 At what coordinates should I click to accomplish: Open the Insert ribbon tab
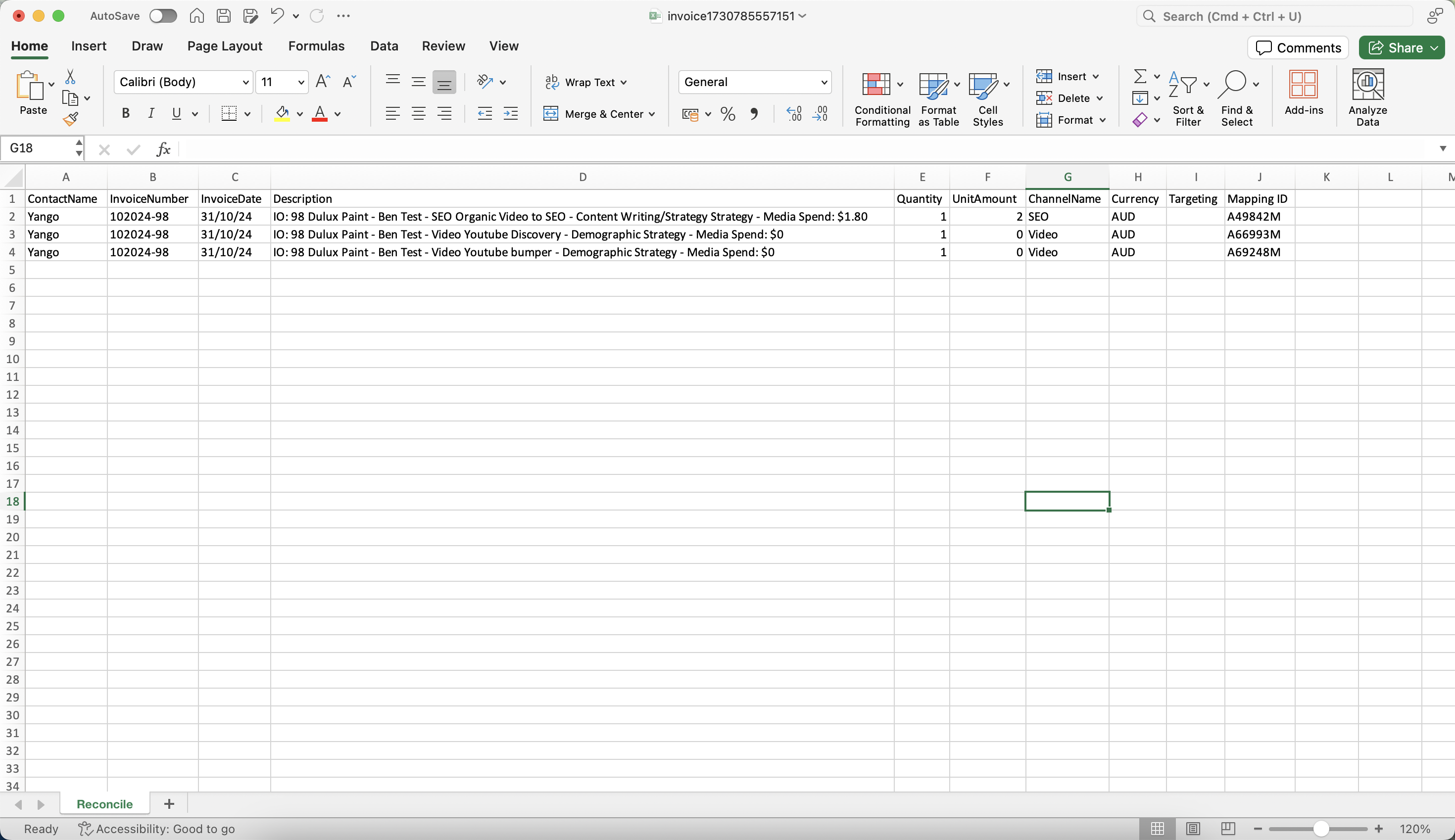pyautogui.click(x=89, y=46)
